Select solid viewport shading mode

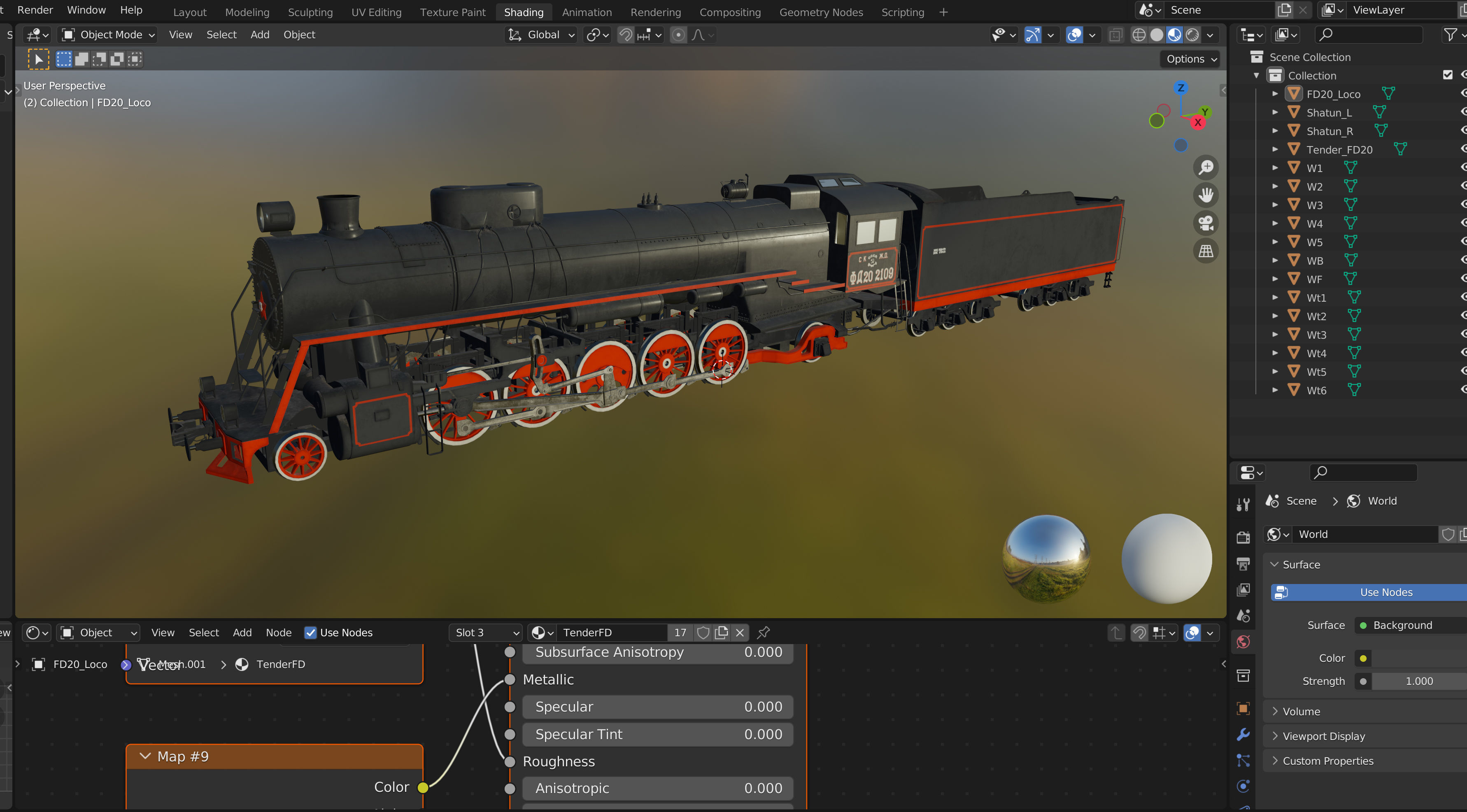[1157, 35]
